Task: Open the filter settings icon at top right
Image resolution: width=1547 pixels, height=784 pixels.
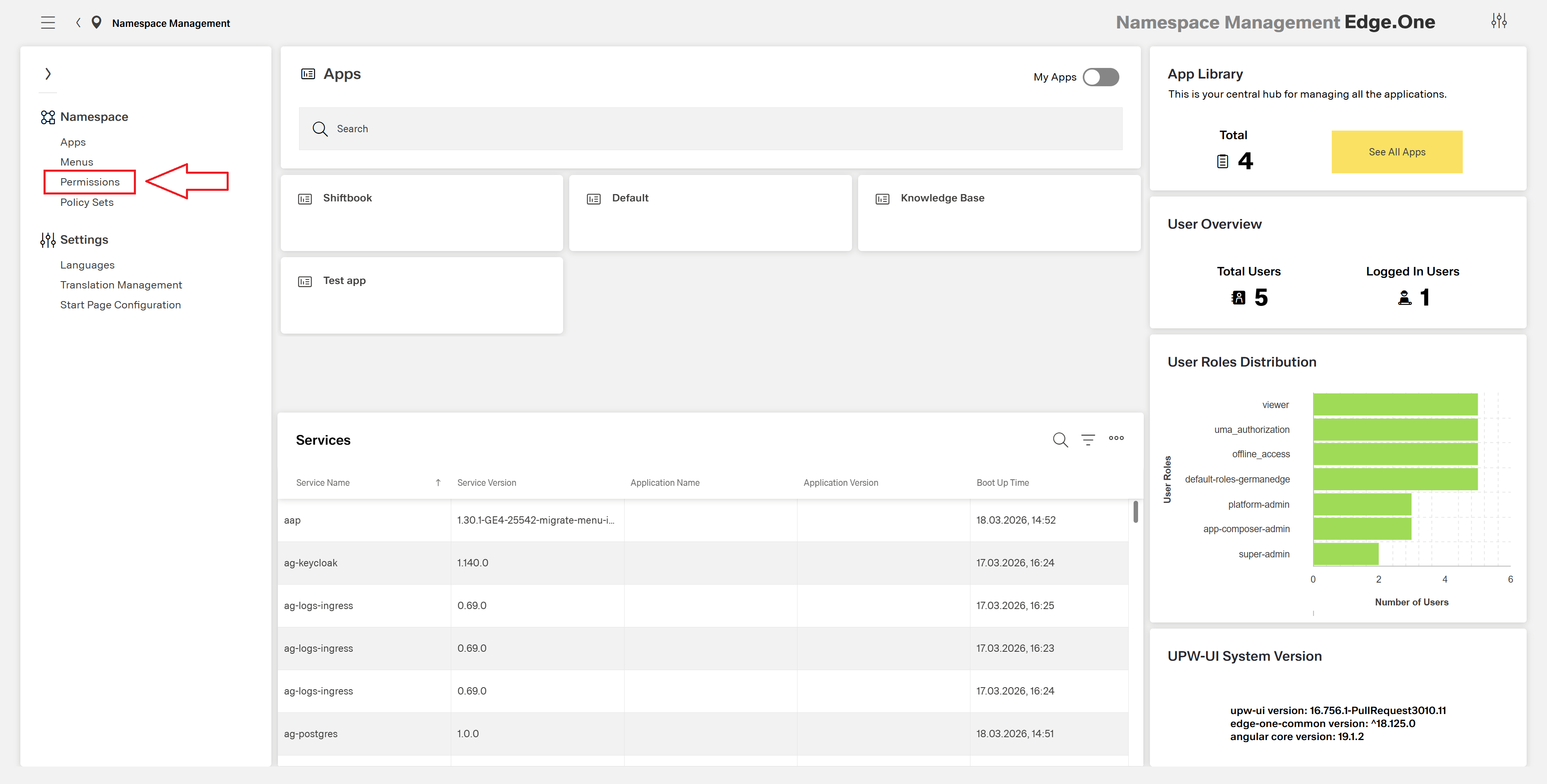Action: (1499, 20)
